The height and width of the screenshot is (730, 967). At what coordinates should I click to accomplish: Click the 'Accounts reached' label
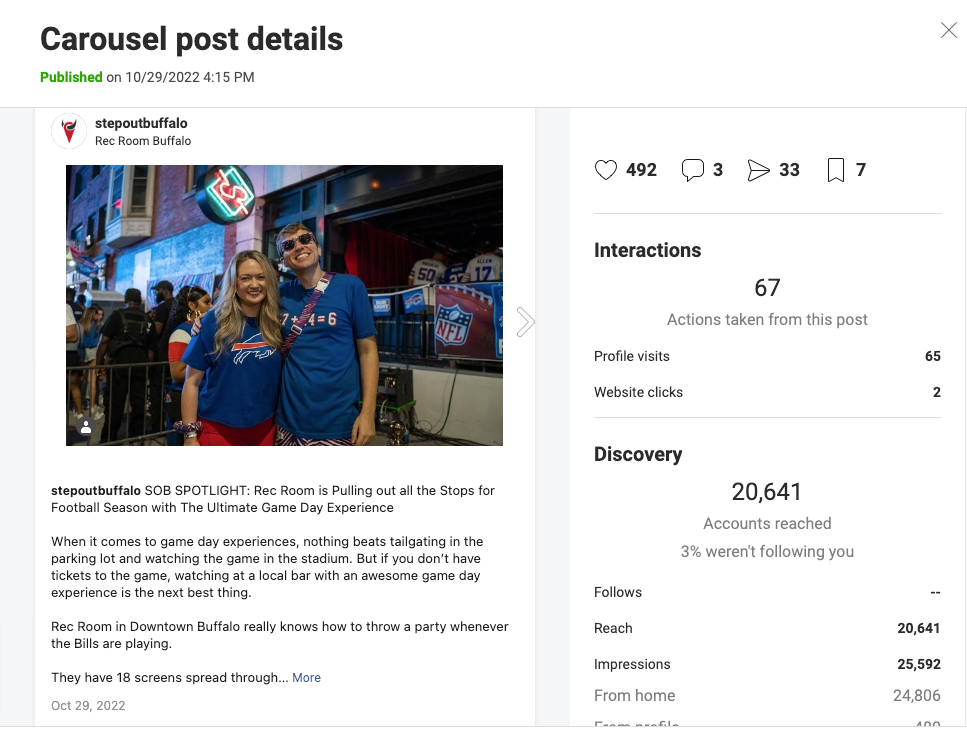pyautogui.click(x=767, y=523)
